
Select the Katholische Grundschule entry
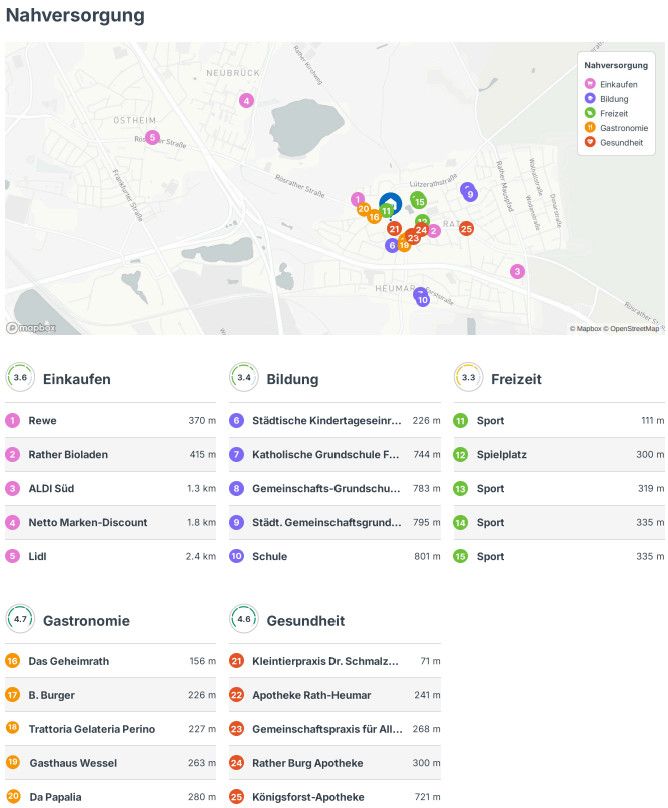point(335,454)
